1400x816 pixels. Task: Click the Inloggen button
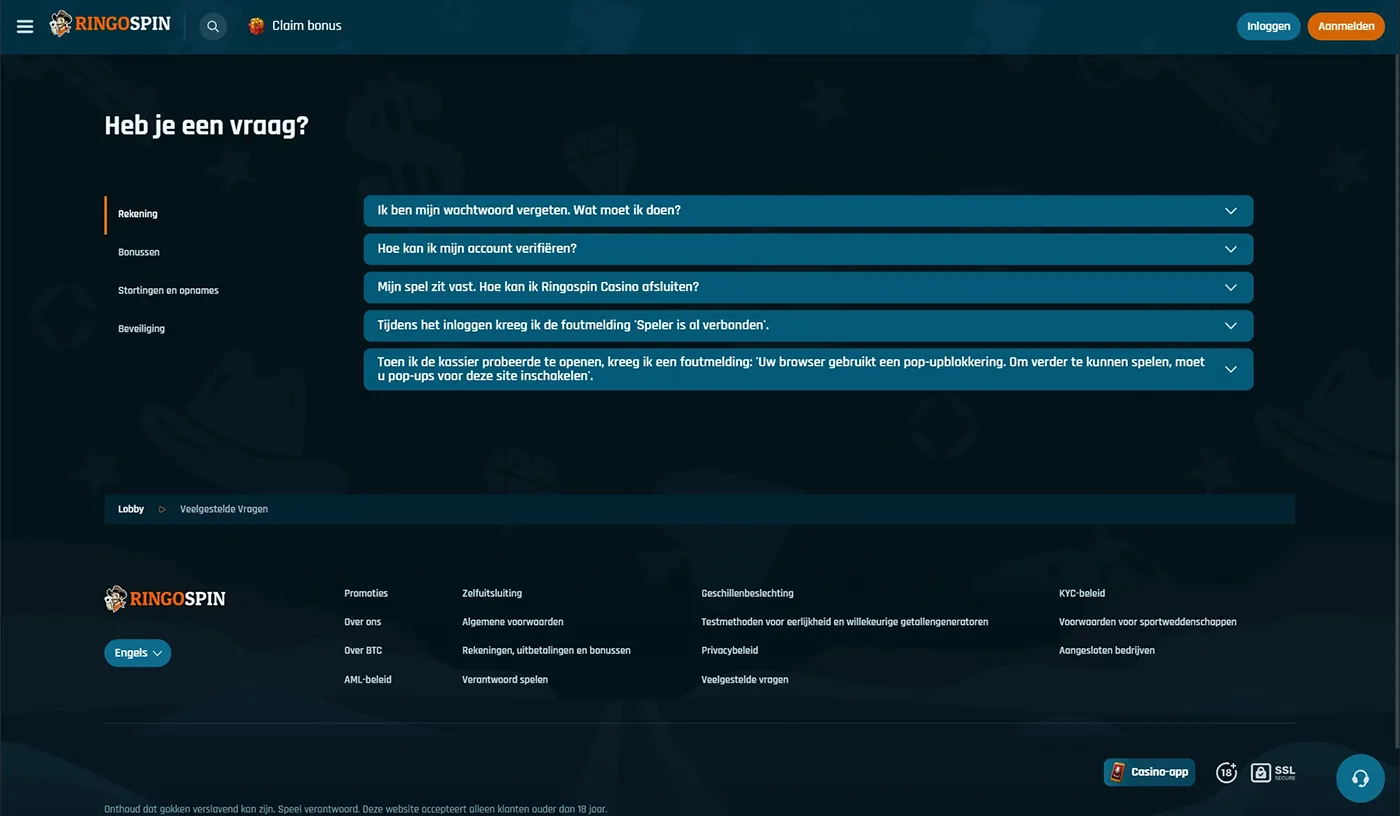click(1268, 26)
